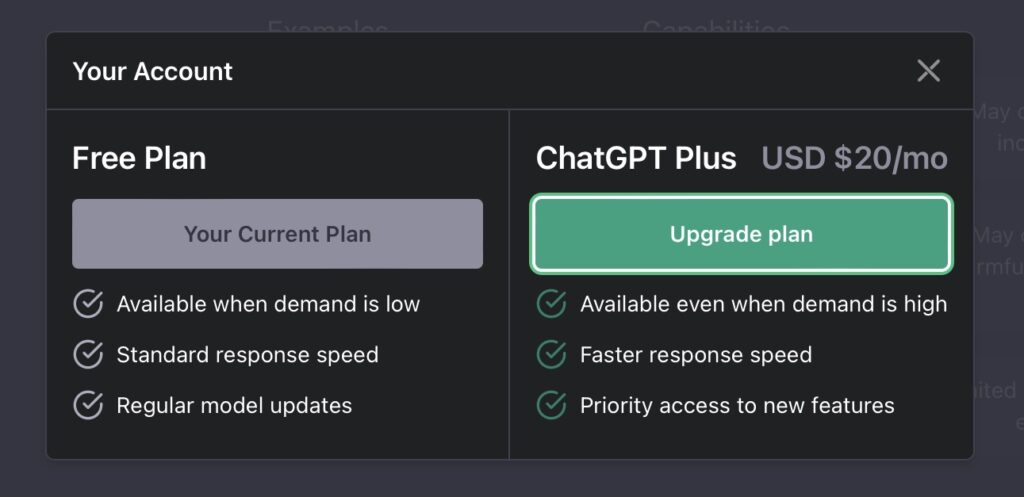This screenshot has height=497, width=1024.
Task: Click the Your Current Plan button
Action: pos(278,234)
